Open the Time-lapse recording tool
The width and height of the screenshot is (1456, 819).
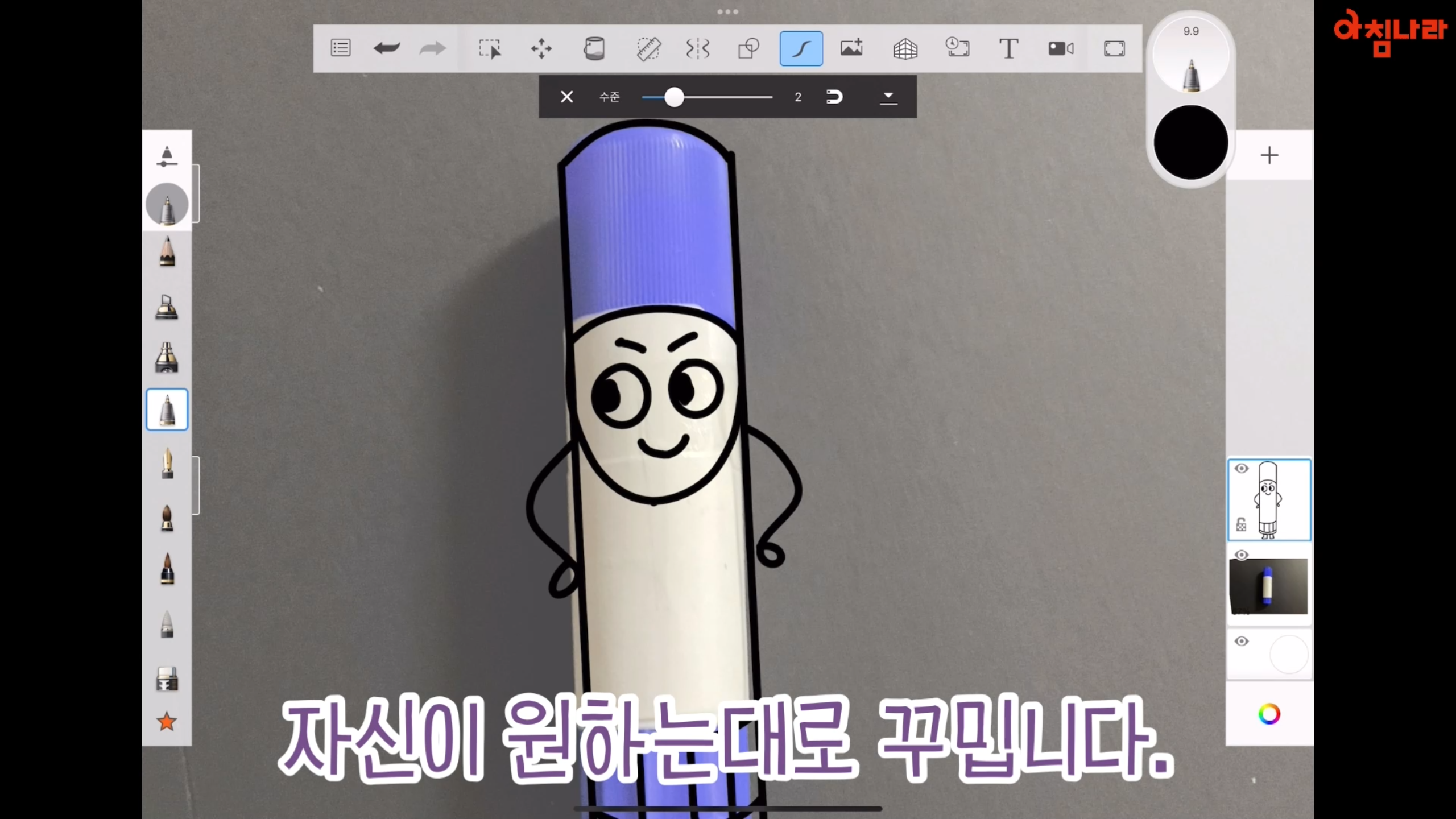pyautogui.click(x=958, y=48)
